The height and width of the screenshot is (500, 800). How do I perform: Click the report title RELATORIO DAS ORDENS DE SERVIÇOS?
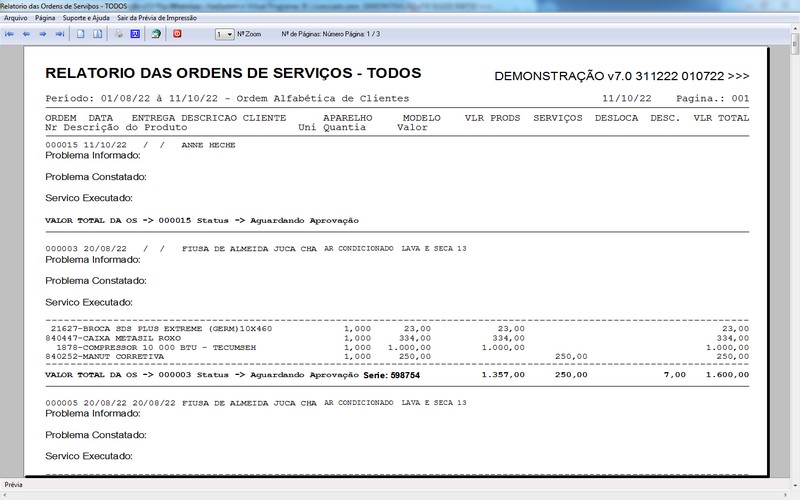pos(233,73)
